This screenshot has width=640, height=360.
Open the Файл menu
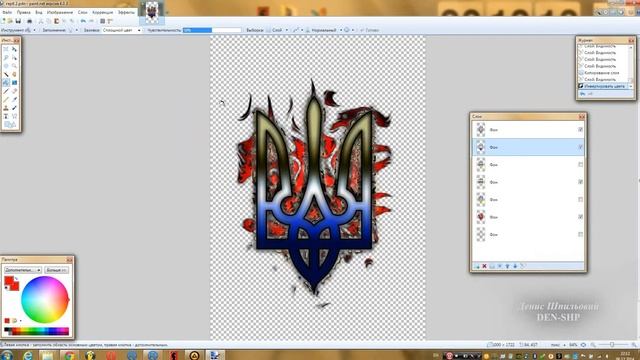click(7, 12)
